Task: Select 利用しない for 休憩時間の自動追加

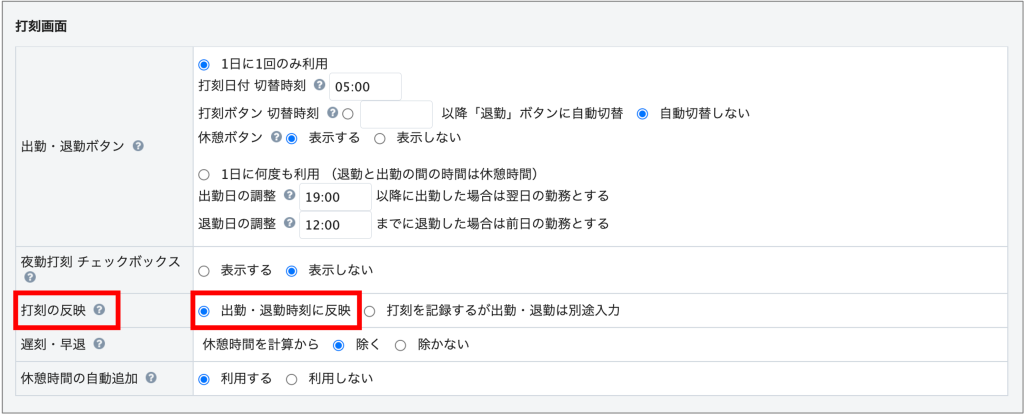Action: [292, 379]
